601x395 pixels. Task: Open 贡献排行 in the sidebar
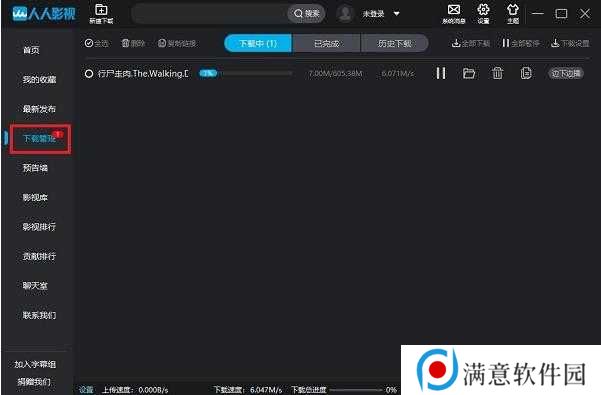coord(39,256)
